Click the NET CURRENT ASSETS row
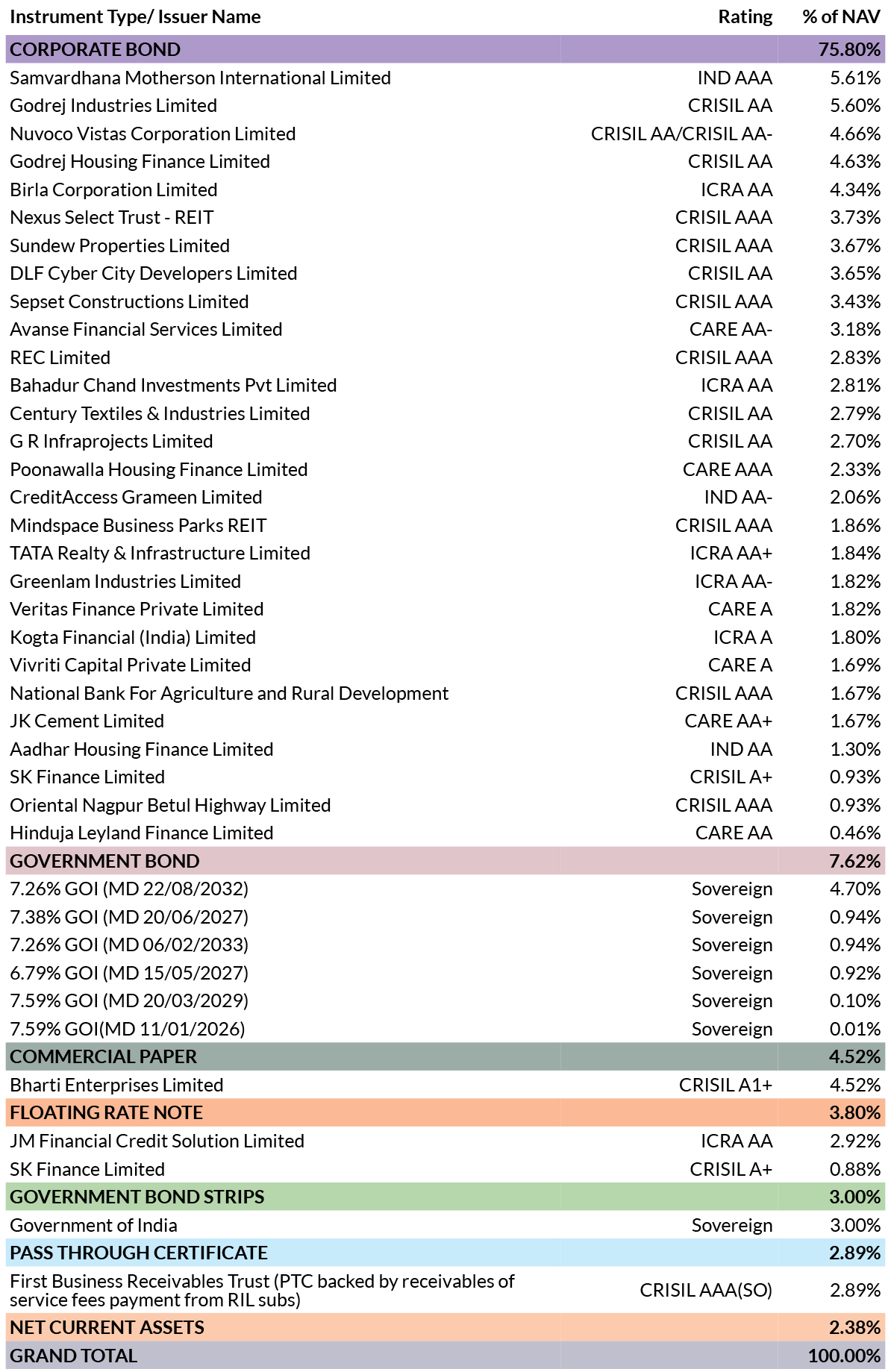Image resolution: width=888 pixels, height=1372 pixels. [445, 1328]
